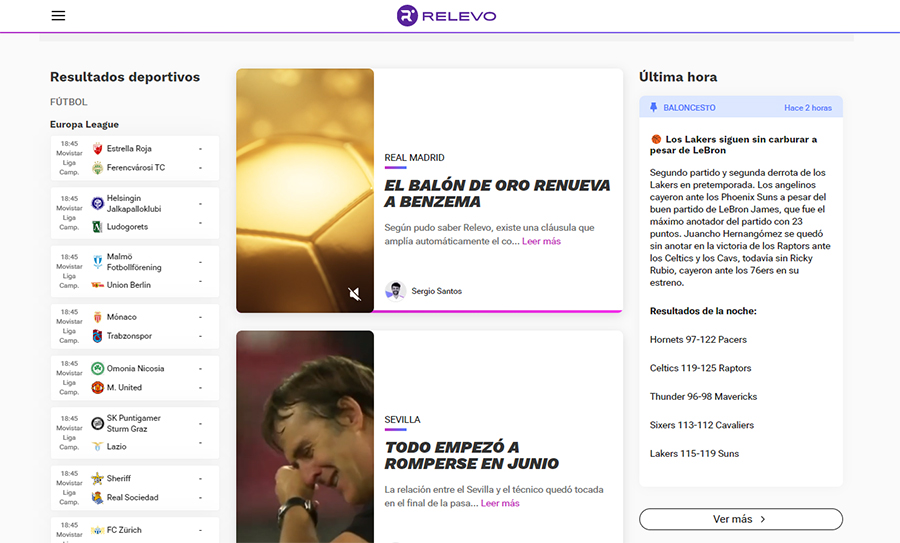Screen dimensions: 900x543
Task: Click Lakers 115-119 Suns result
Action: click(694, 453)
